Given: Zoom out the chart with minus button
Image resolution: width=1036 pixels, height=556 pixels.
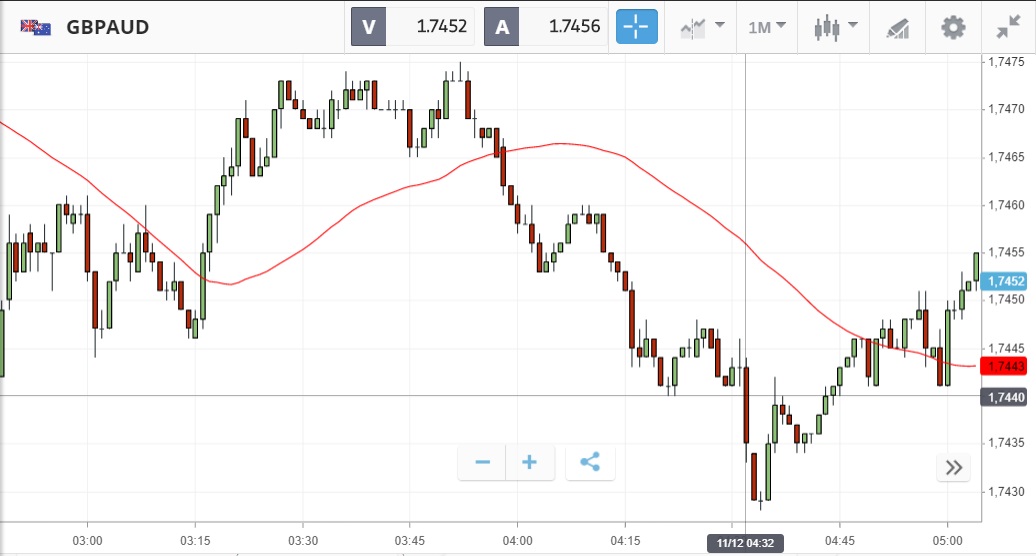Looking at the screenshot, I should (x=483, y=462).
